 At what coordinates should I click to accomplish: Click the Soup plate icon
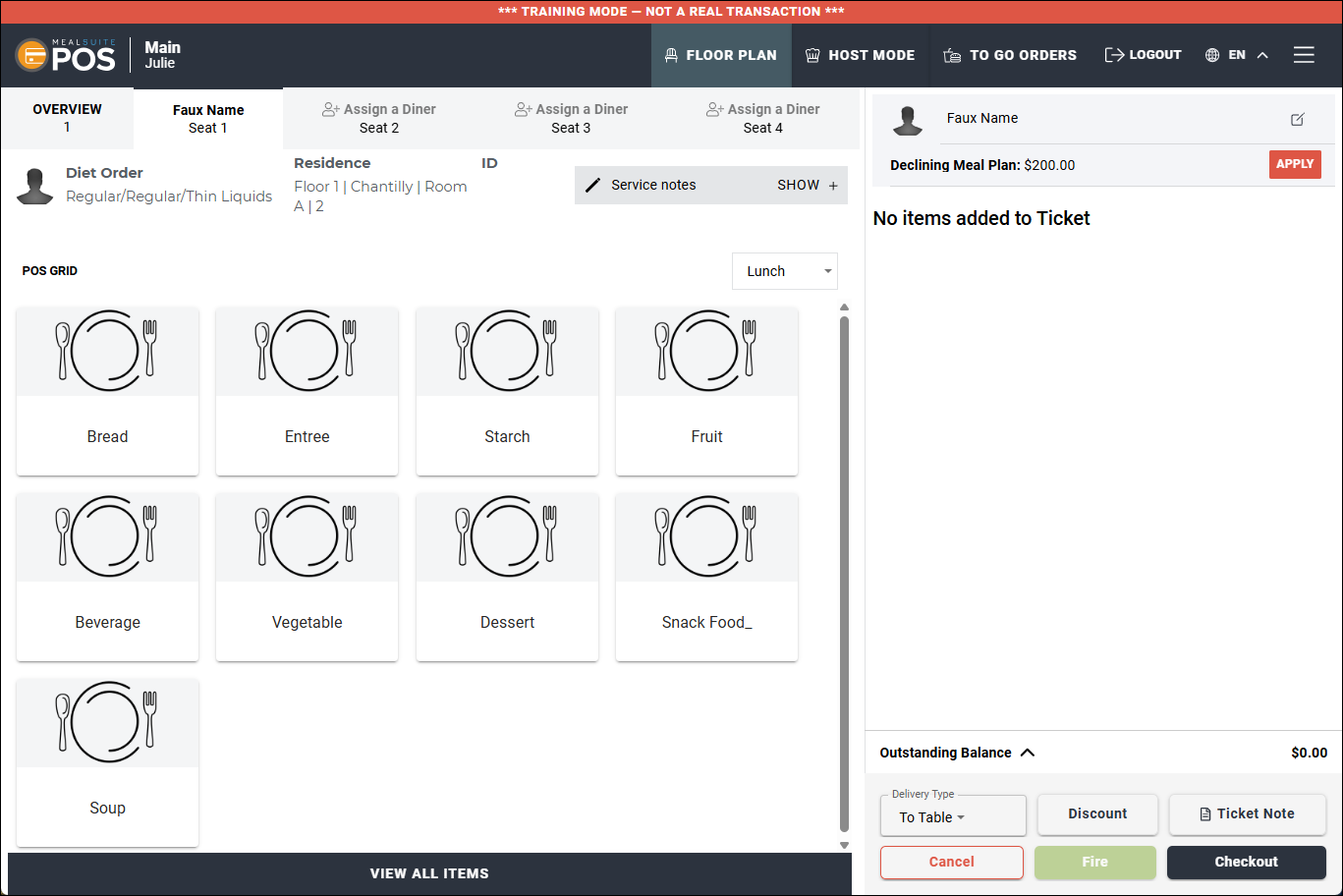(x=107, y=722)
